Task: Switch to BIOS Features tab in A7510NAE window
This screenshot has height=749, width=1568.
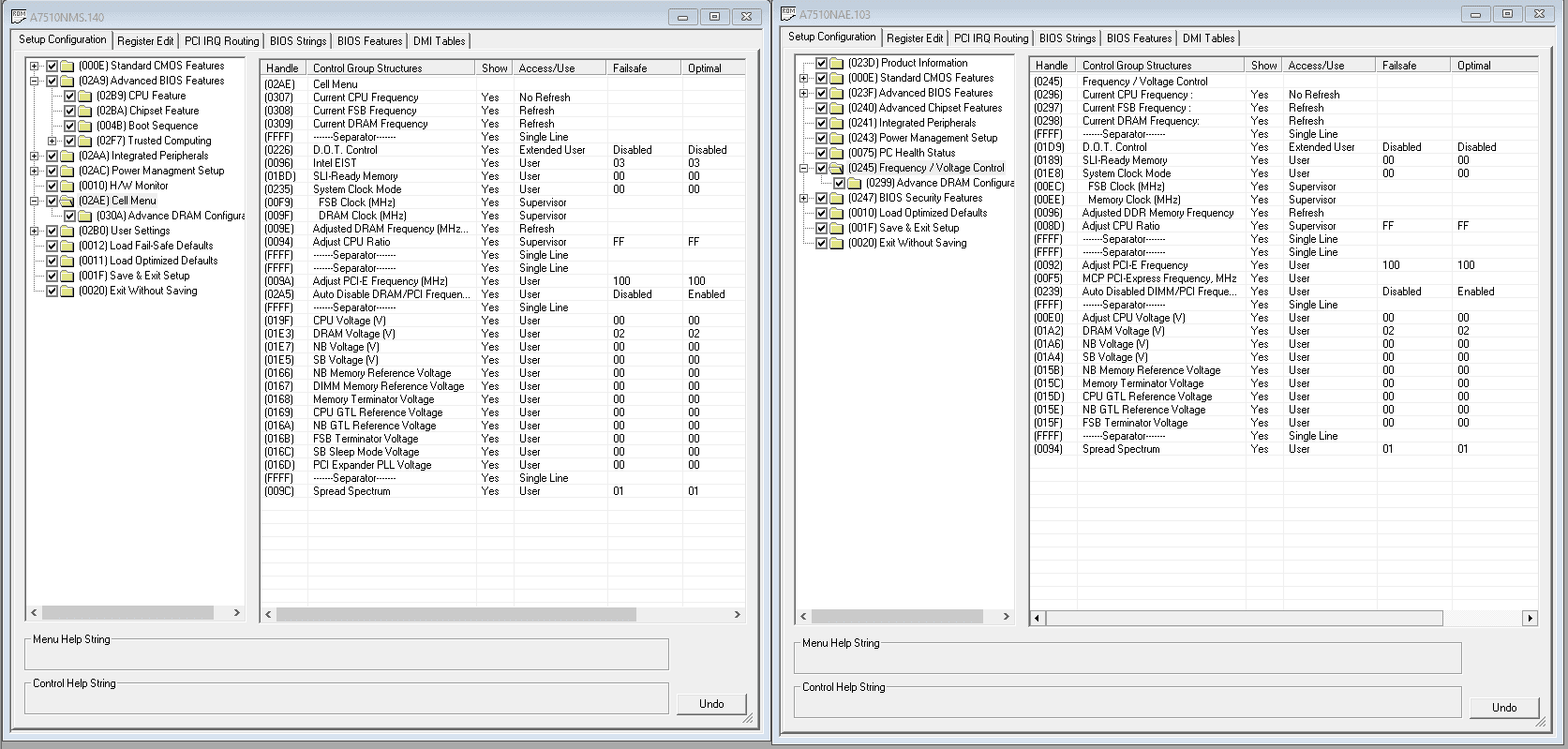Action: pyautogui.click(x=1139, y=38)
